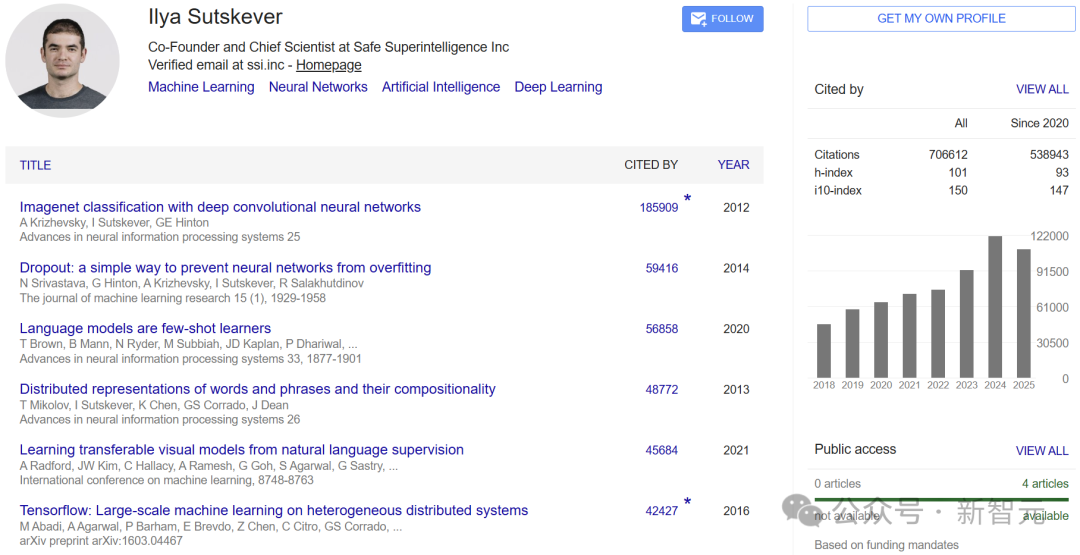
Task: Click the 2024 citations bar in chart
Action: click(995, 307)
